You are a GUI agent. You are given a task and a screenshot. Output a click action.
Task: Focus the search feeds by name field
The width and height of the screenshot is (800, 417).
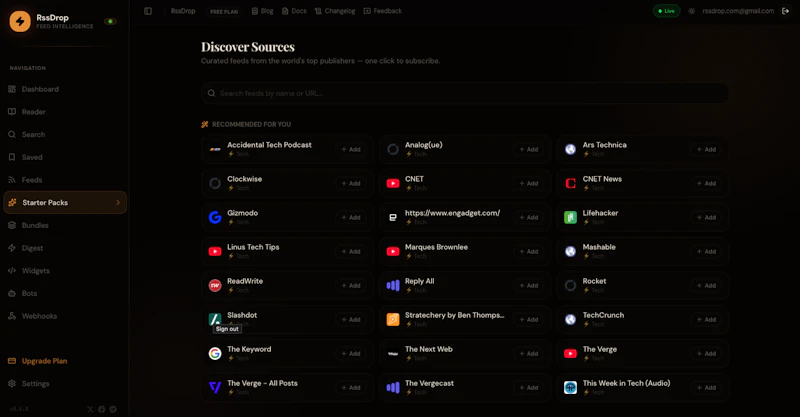pos(464,93)
